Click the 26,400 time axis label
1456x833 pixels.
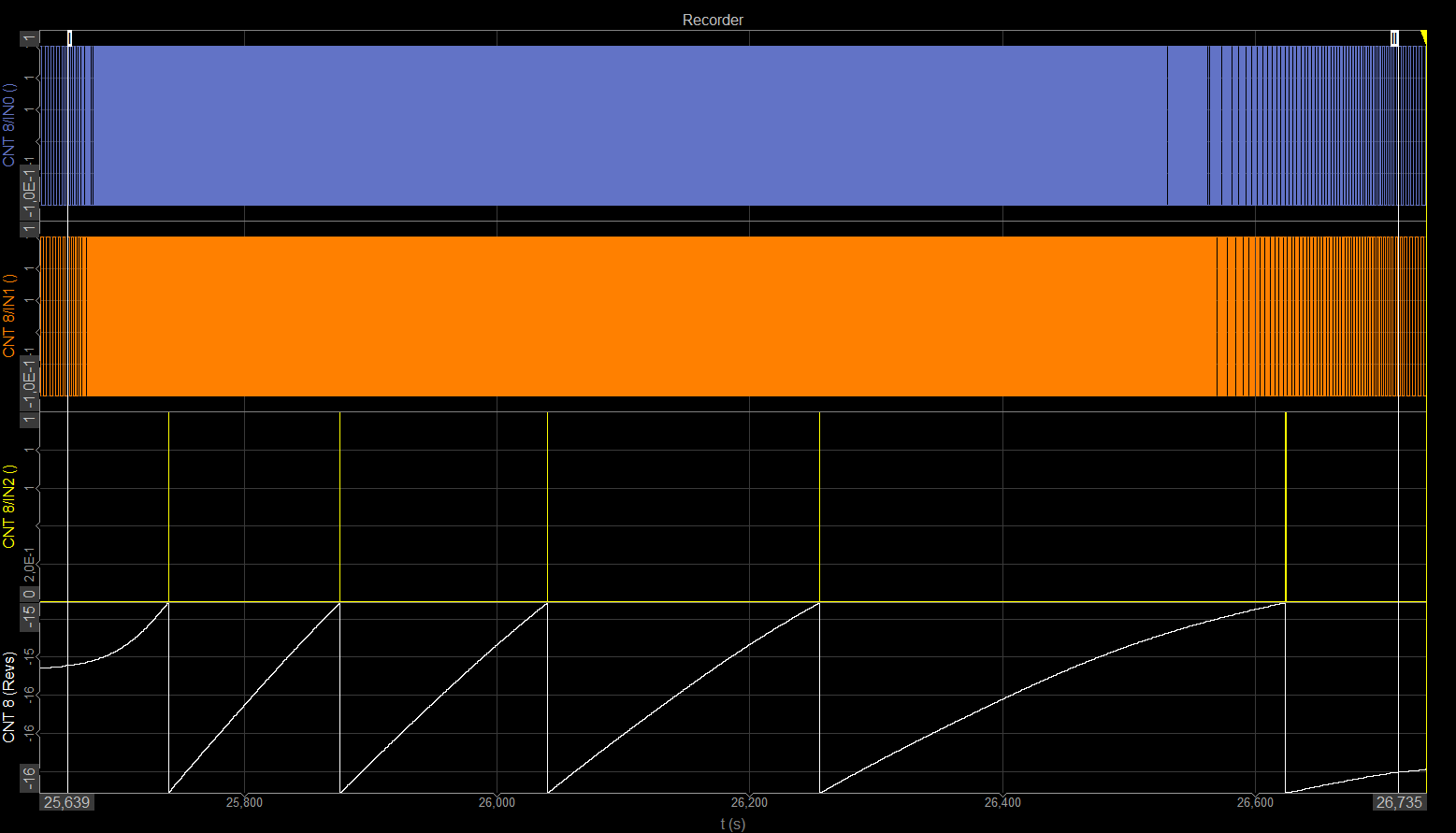tap(1002, 802)
